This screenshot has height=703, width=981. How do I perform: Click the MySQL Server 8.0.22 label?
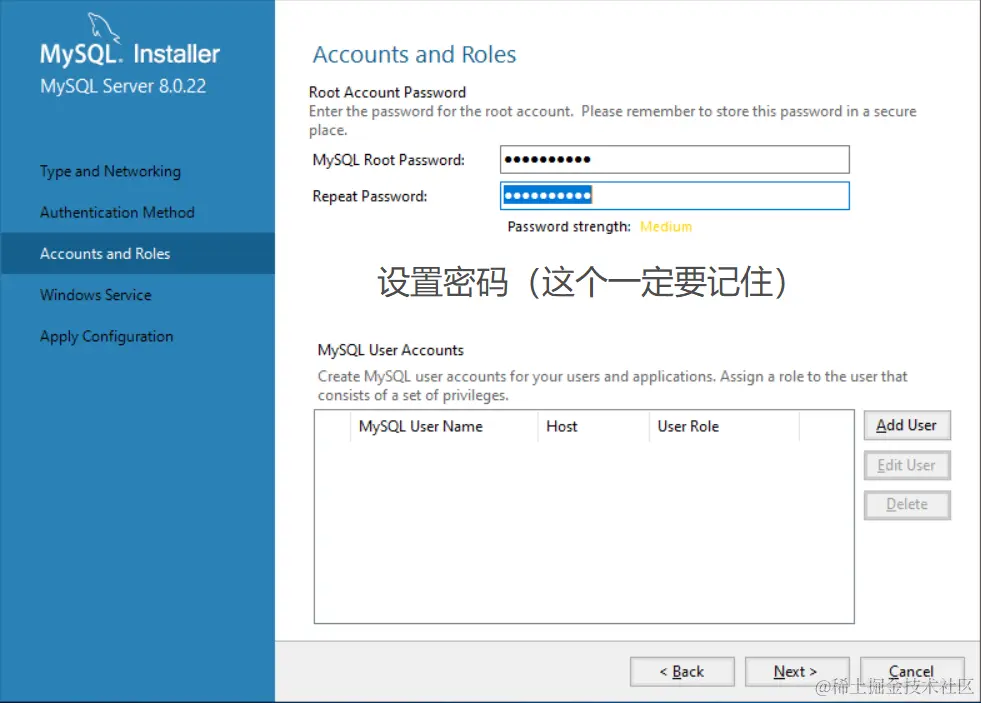tap(123, 86)
